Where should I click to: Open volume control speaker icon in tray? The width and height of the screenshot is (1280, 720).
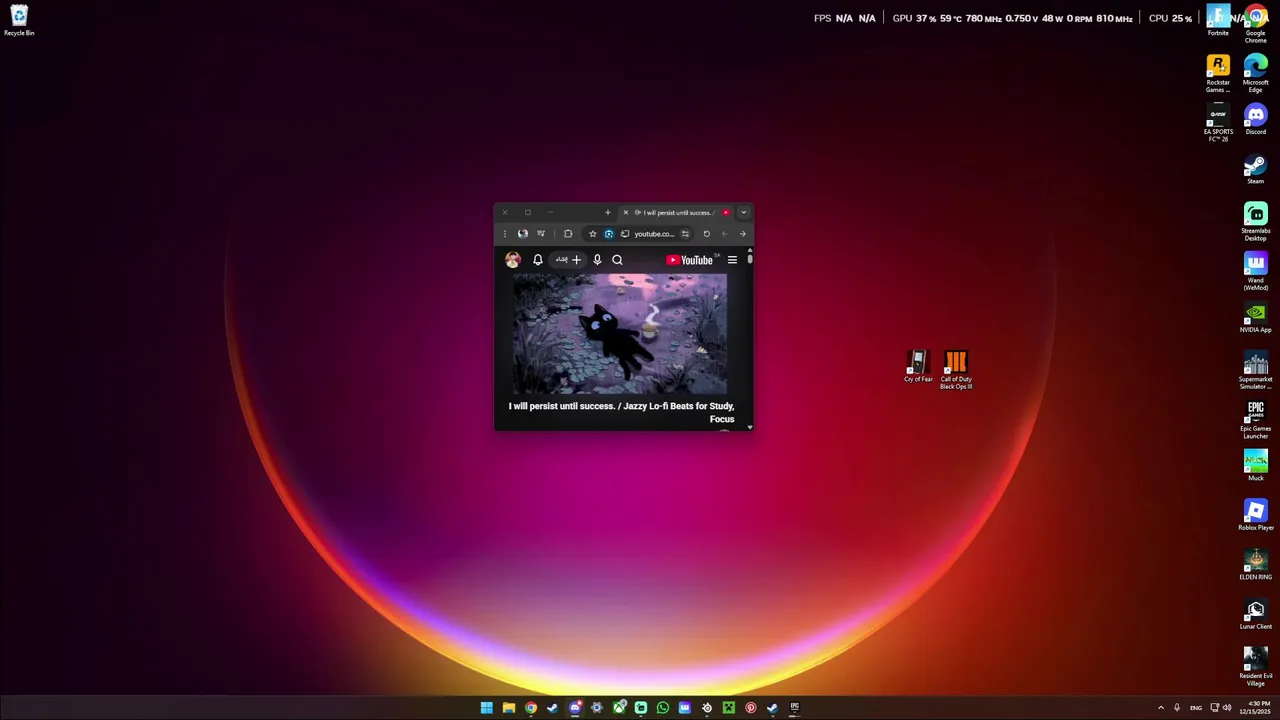tap(1227, 708)
